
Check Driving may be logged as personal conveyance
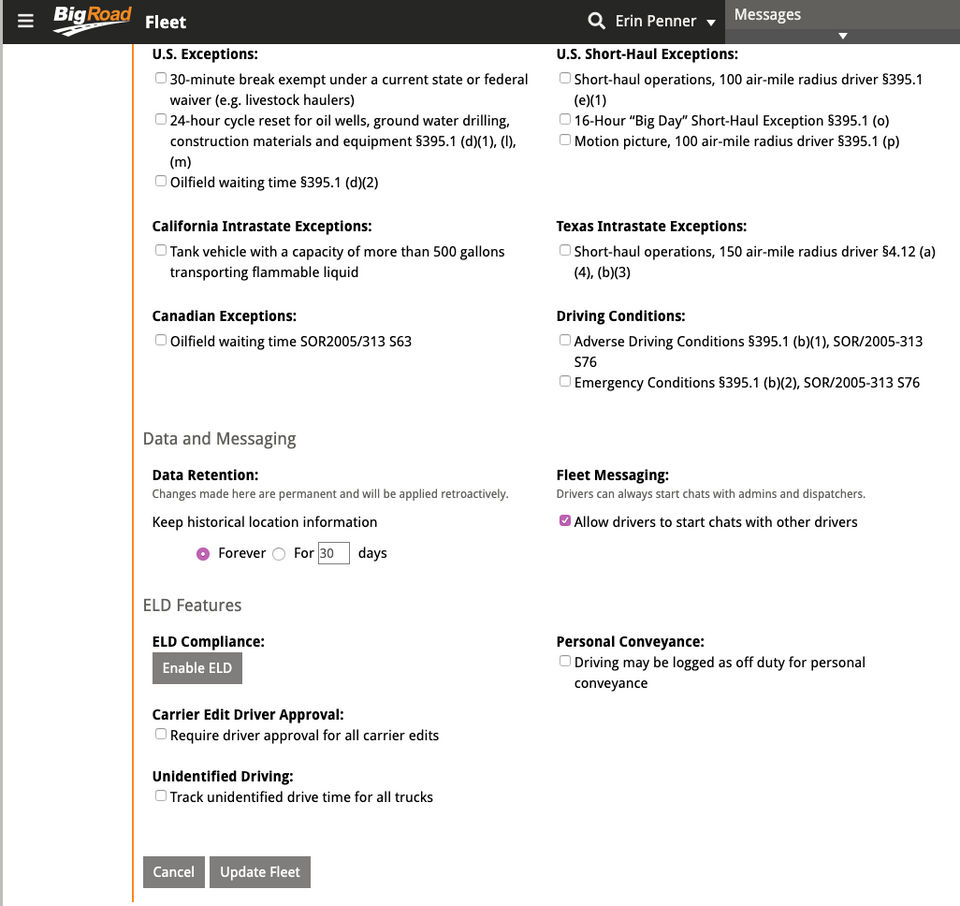pos(564,661)
